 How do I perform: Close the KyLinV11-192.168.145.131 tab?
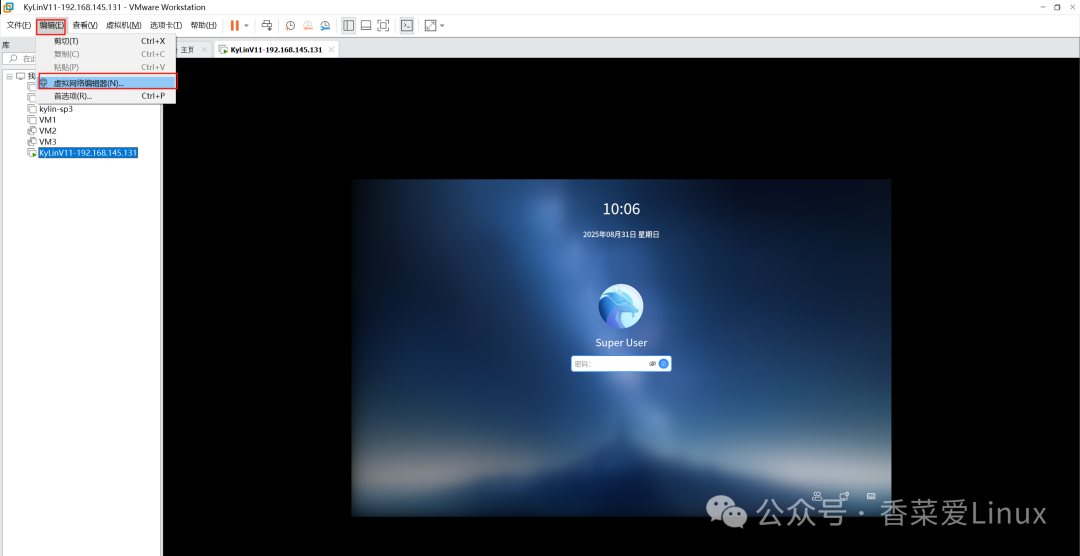331,50
